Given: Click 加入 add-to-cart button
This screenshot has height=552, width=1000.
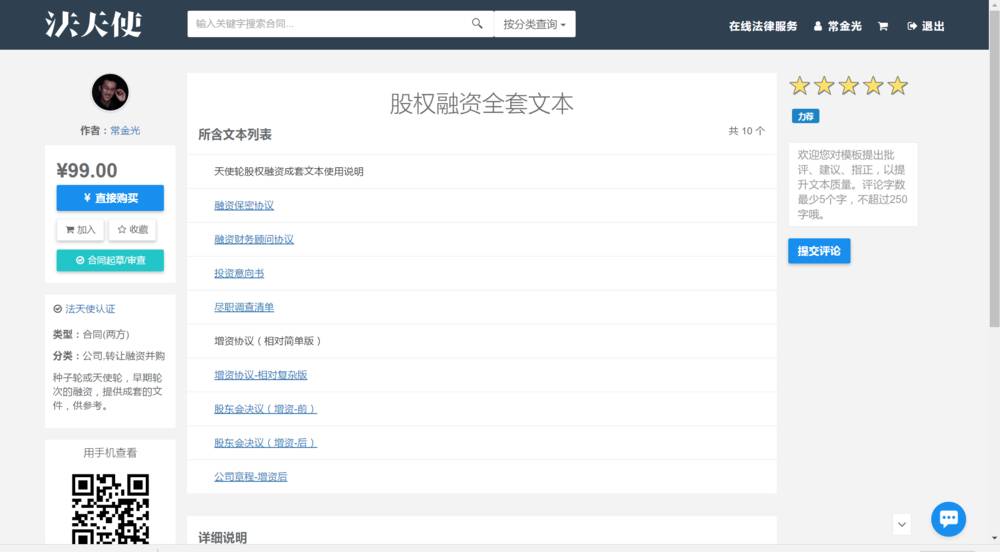Looking at the screenshot, I should 81,230.
